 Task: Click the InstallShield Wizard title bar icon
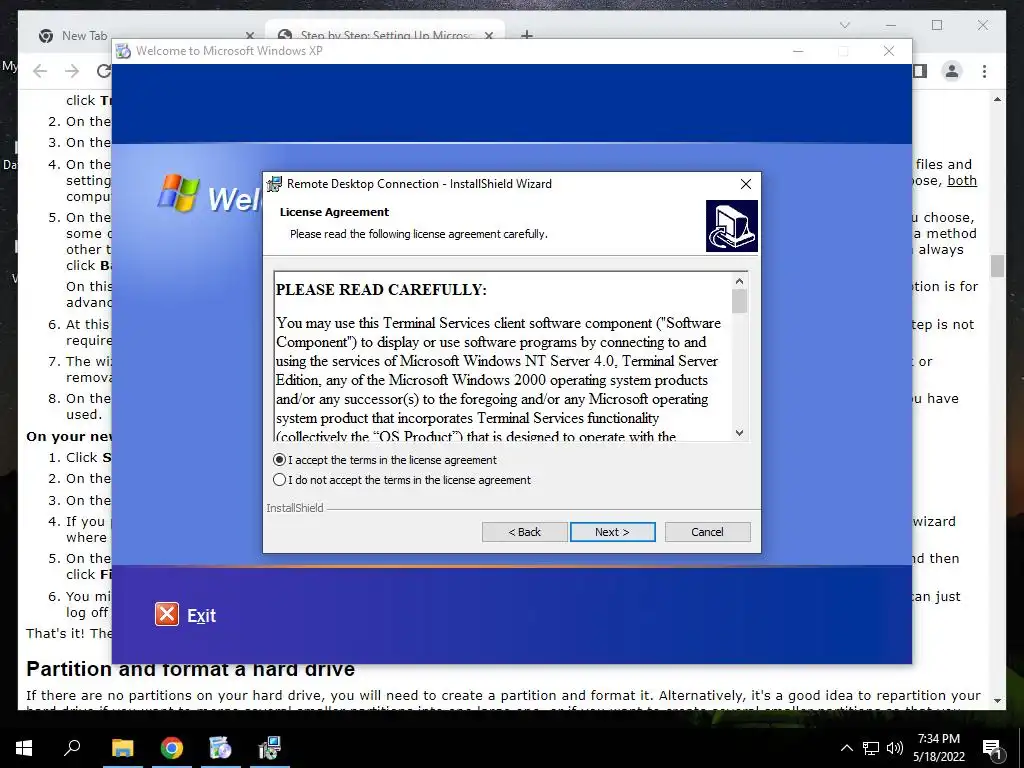pyautogui.click(x=275, y=184)
